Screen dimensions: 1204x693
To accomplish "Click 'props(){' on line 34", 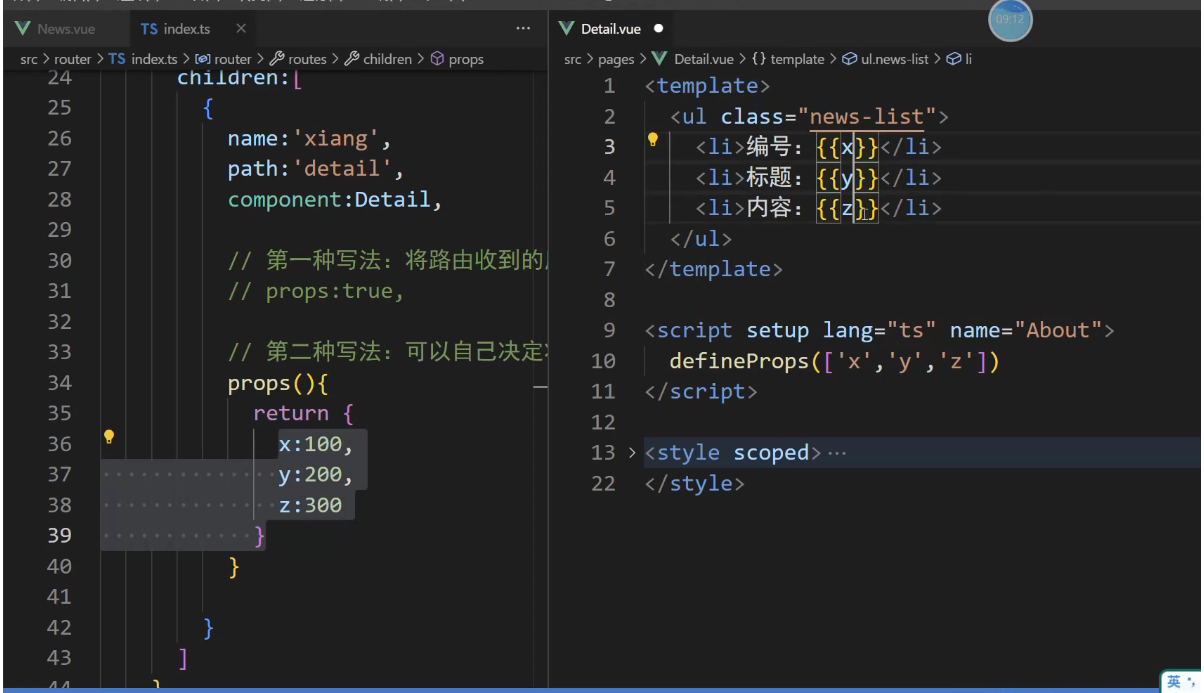I will pyautogui.click(x=277, y=382).
